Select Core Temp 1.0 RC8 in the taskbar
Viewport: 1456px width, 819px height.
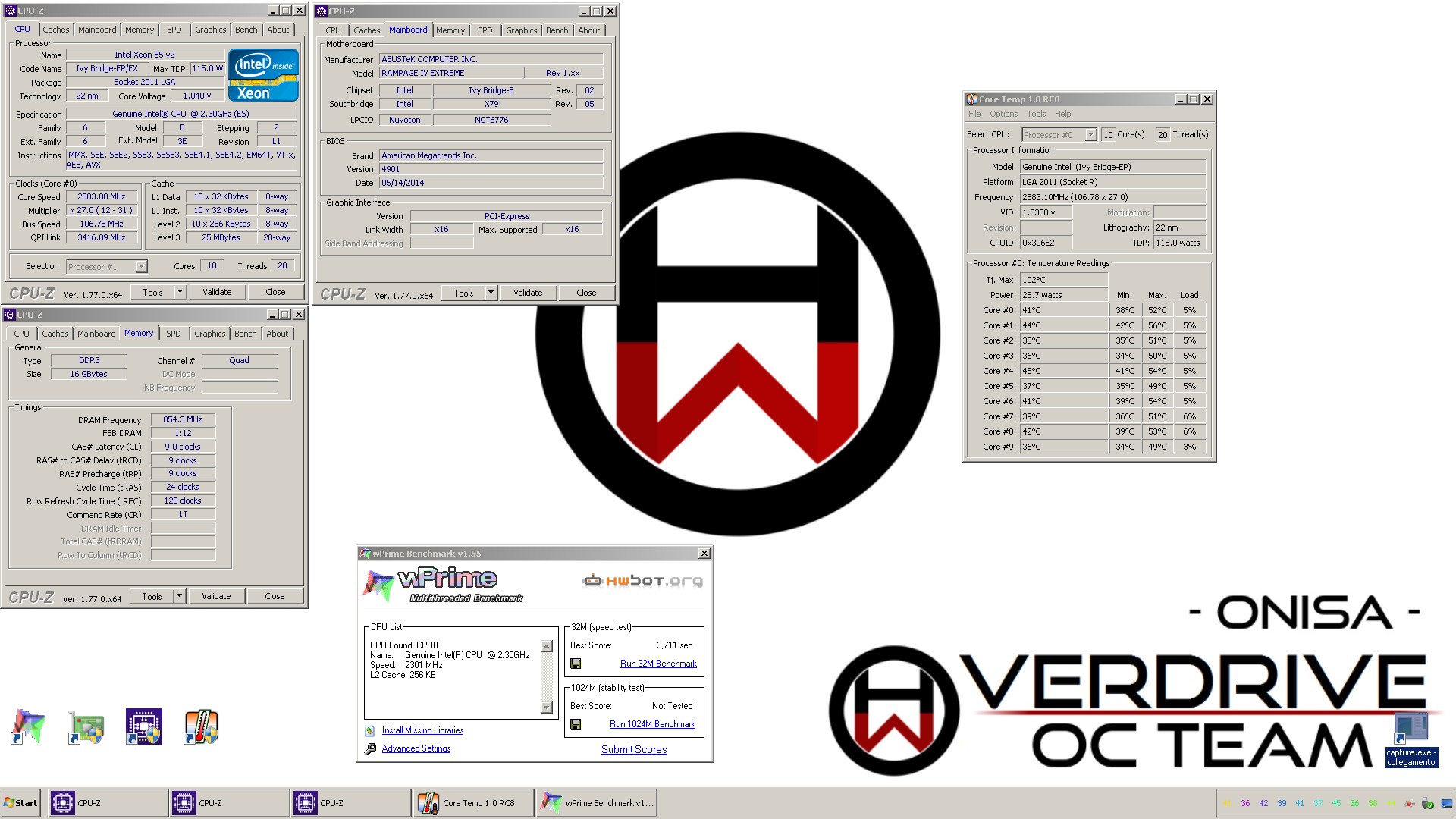[x=472, y=802]
